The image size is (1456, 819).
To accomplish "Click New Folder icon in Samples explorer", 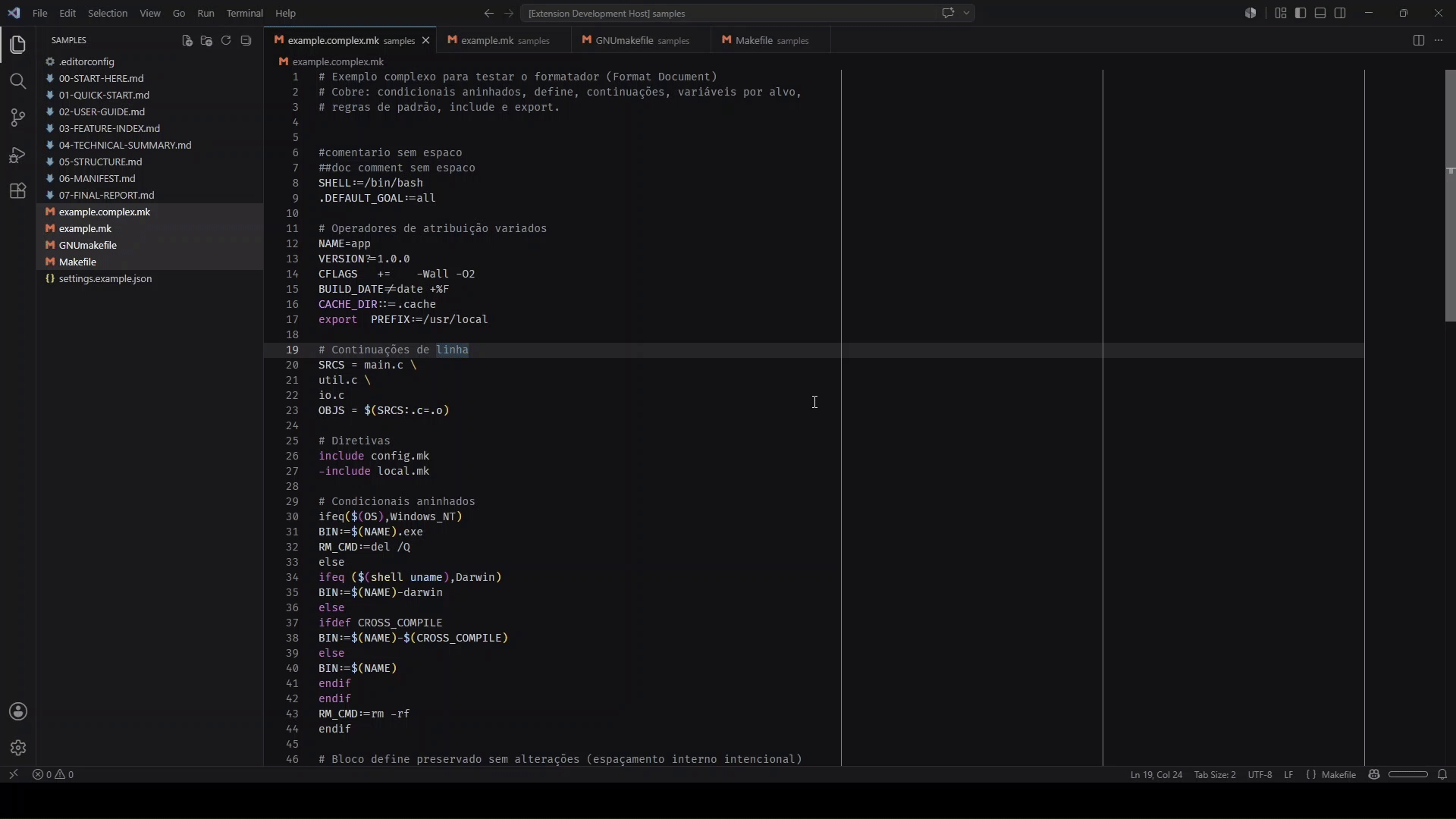I will tap(206, 40).
